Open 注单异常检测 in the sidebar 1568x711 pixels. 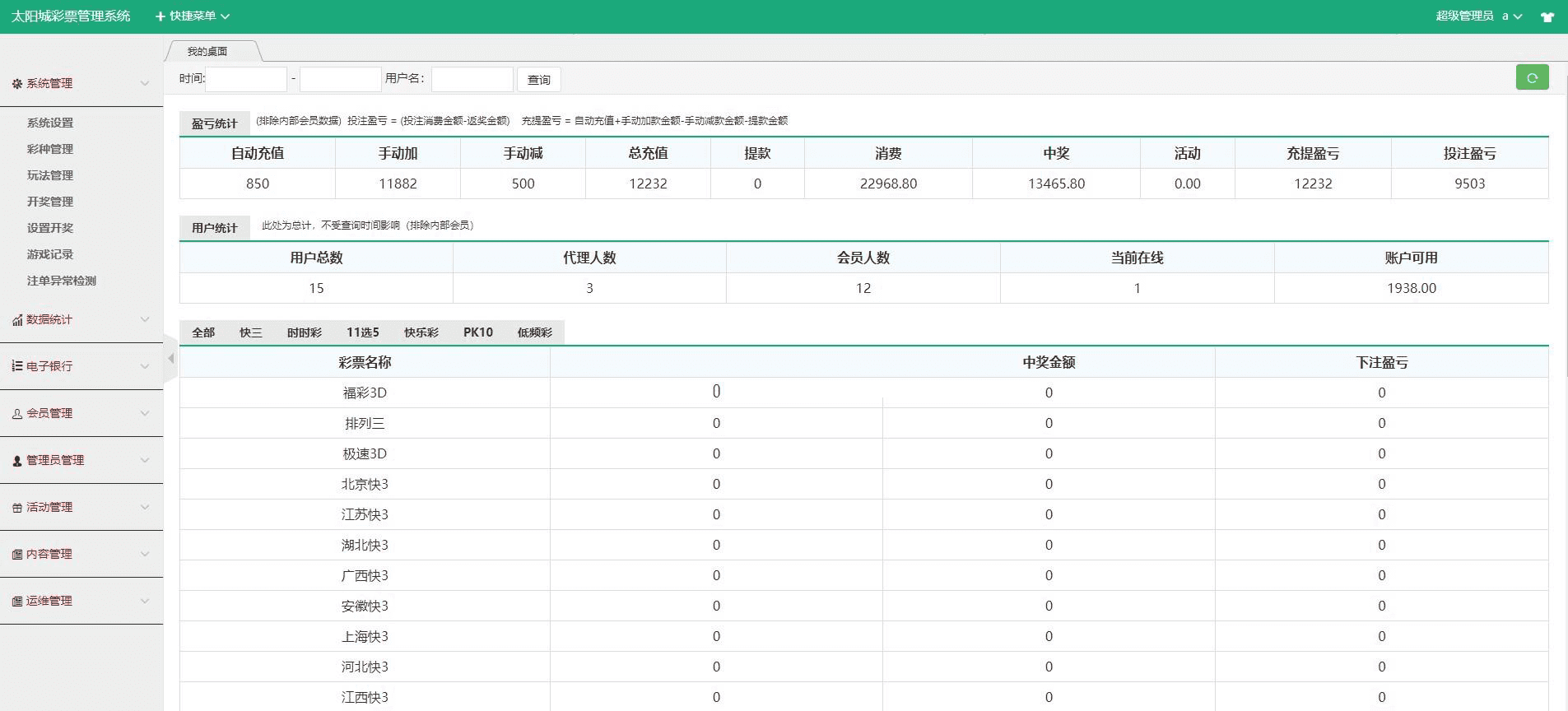62,281
